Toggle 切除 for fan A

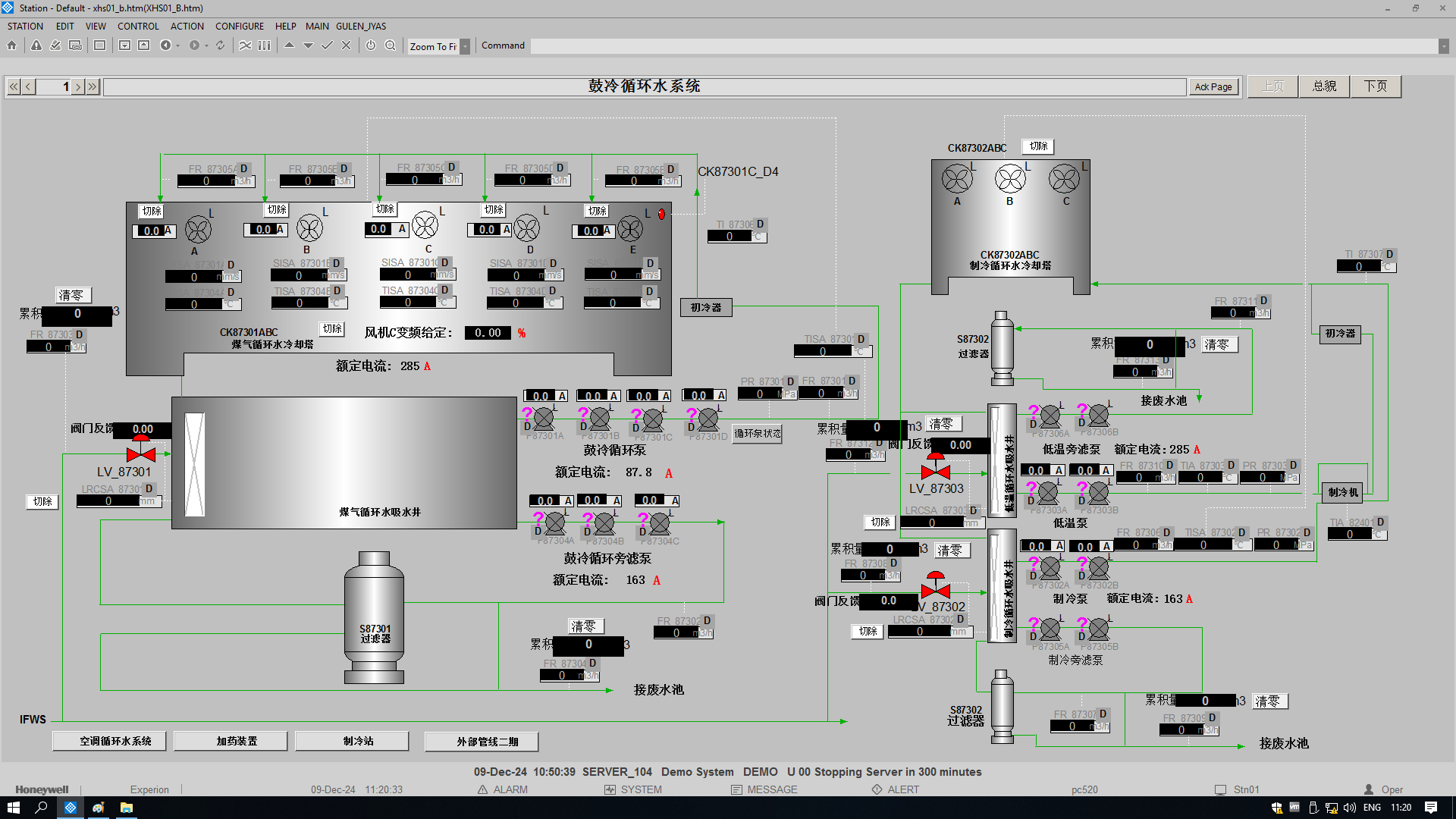(152, 211)
